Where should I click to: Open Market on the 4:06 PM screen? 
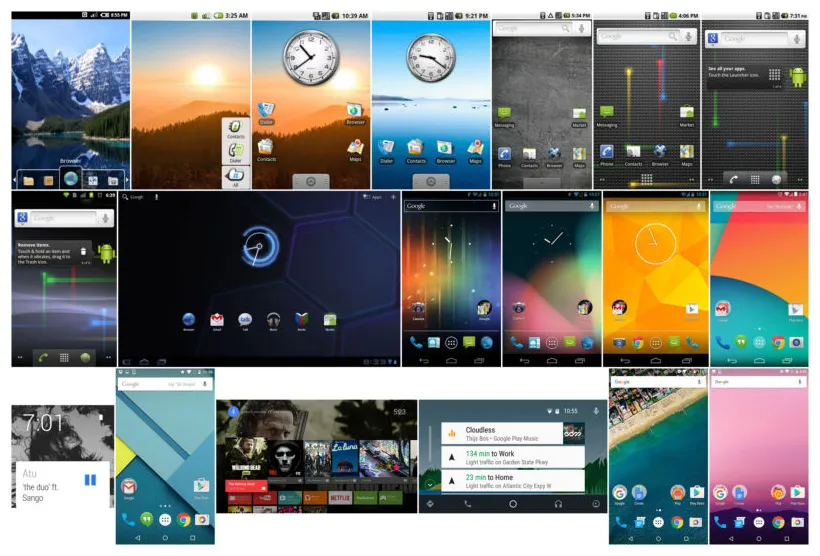[686, 116]
